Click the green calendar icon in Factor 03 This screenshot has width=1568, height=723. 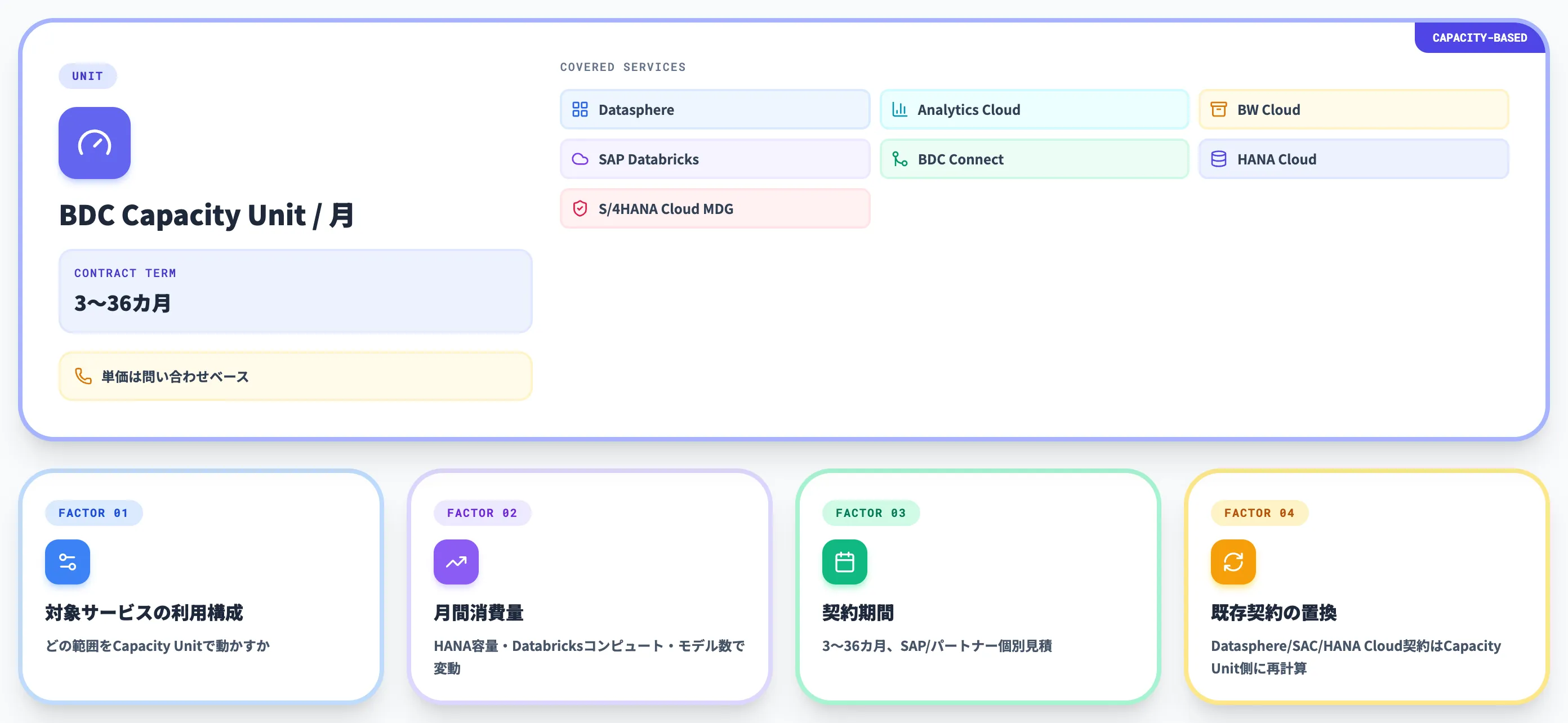[x=844, y=562]
